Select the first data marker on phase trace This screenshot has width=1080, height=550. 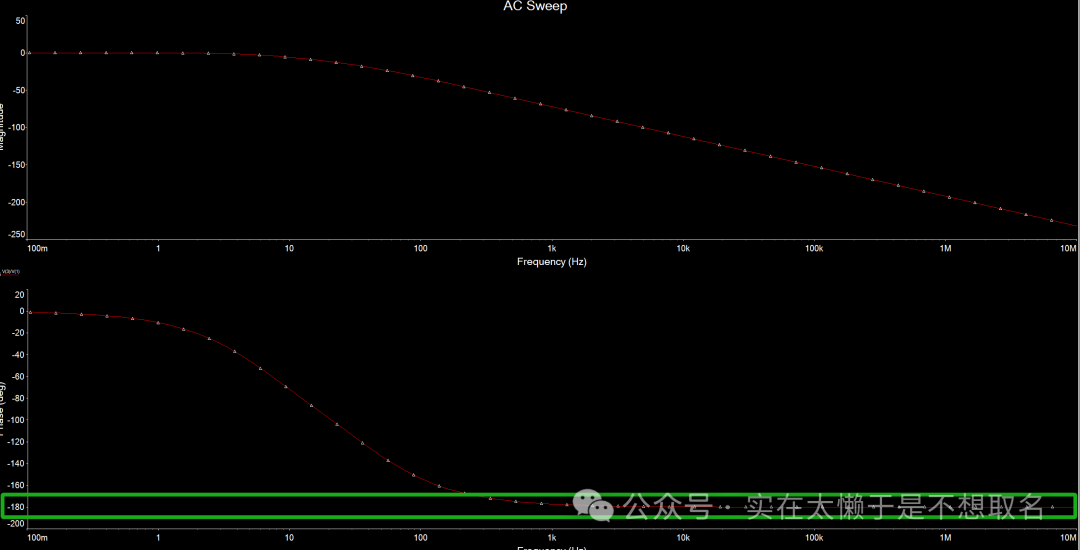[x=30, y=312]
